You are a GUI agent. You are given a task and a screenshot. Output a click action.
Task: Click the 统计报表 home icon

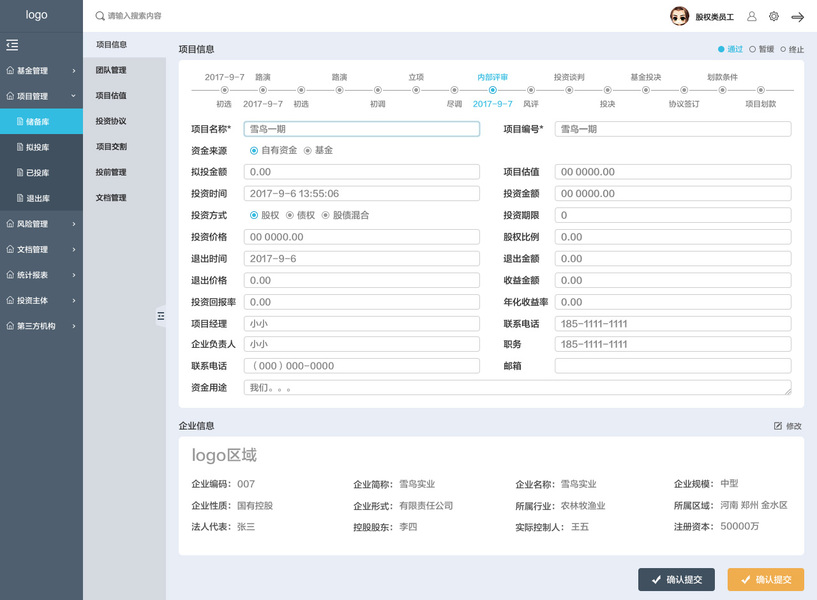pos(10,274)
